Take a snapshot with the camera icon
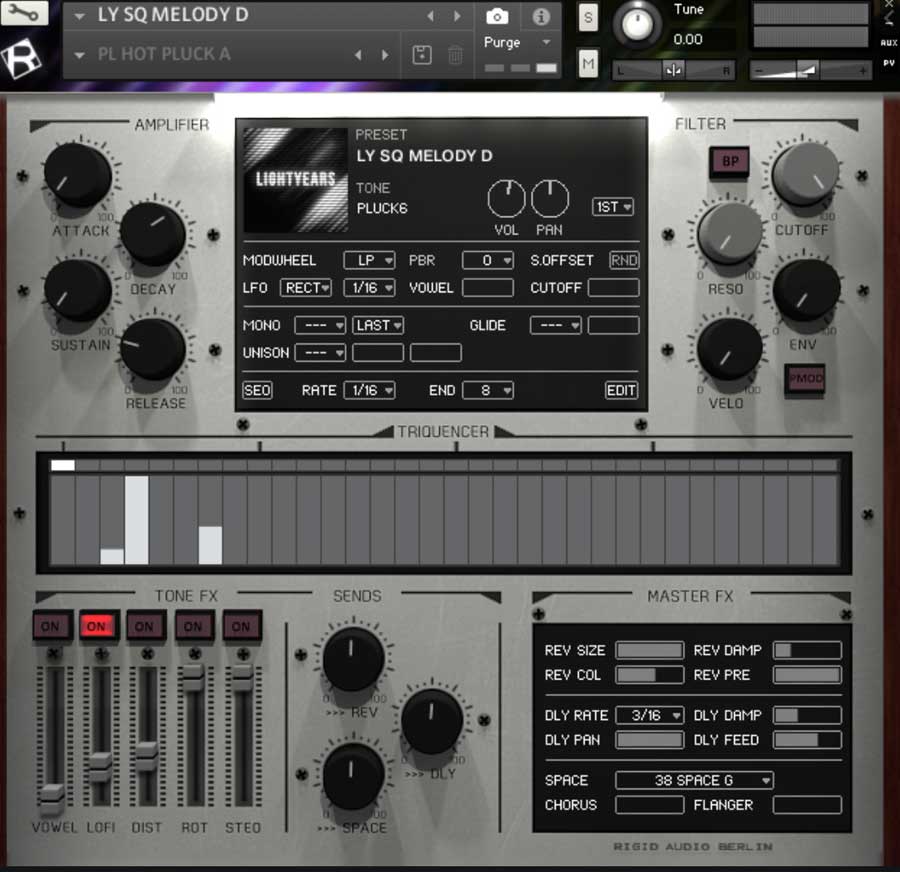900x872 pixels. pos(496,17)
